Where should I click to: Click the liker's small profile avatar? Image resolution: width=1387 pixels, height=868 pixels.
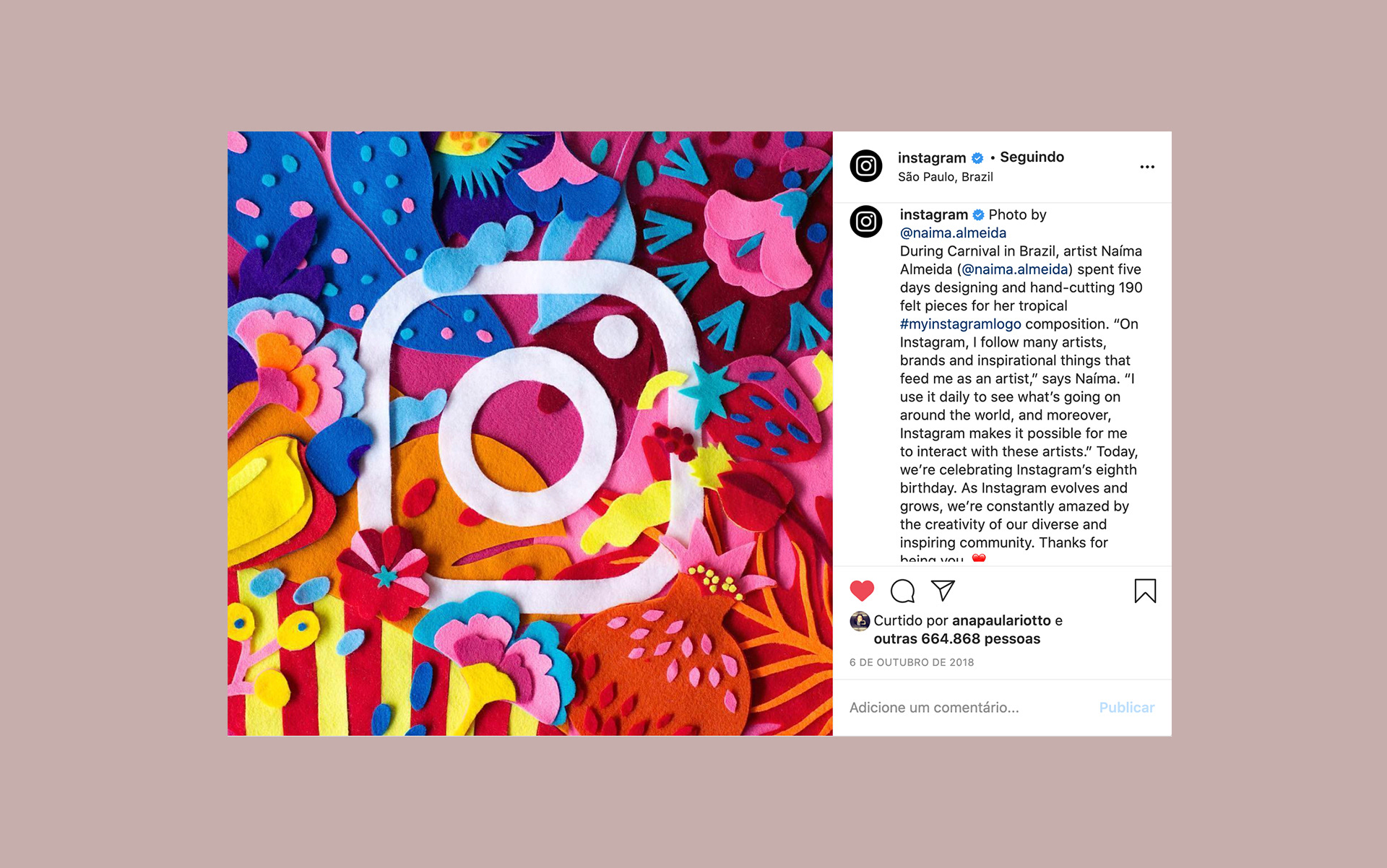tap(860, 621)
